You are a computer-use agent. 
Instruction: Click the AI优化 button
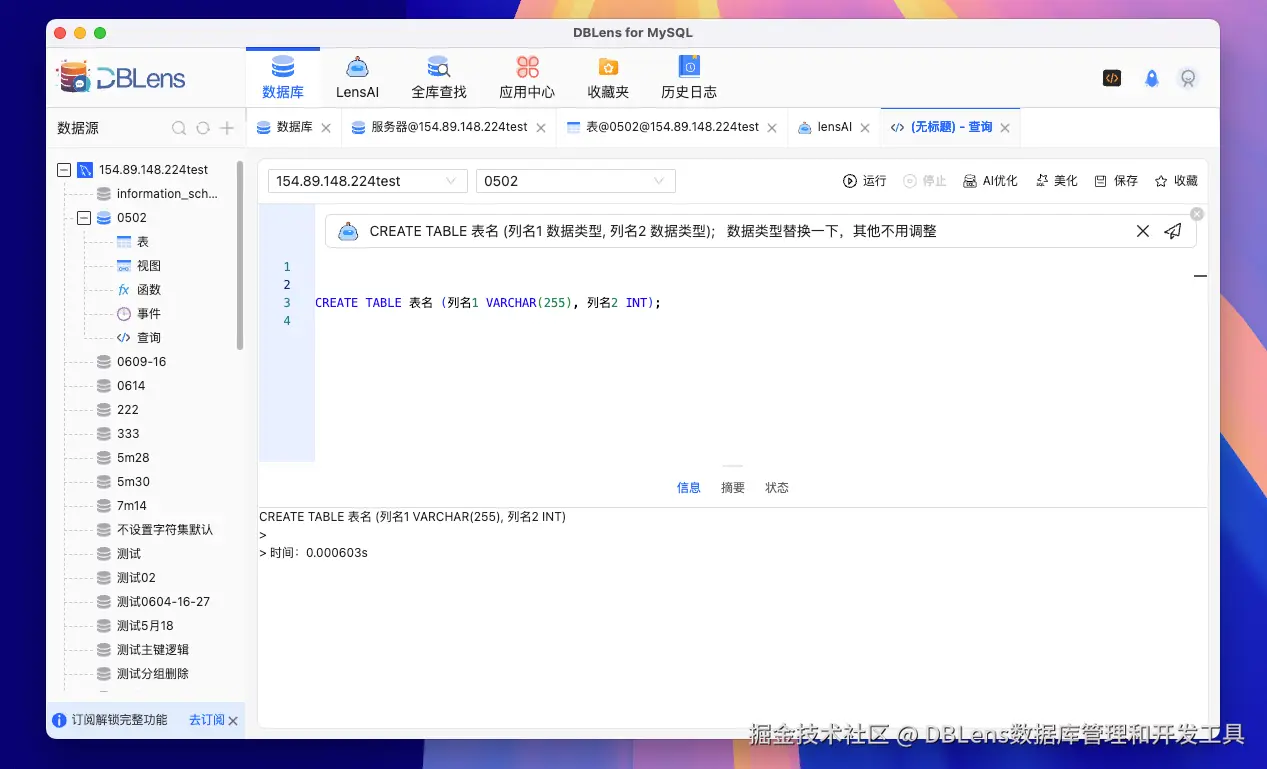tap(990, 181)
